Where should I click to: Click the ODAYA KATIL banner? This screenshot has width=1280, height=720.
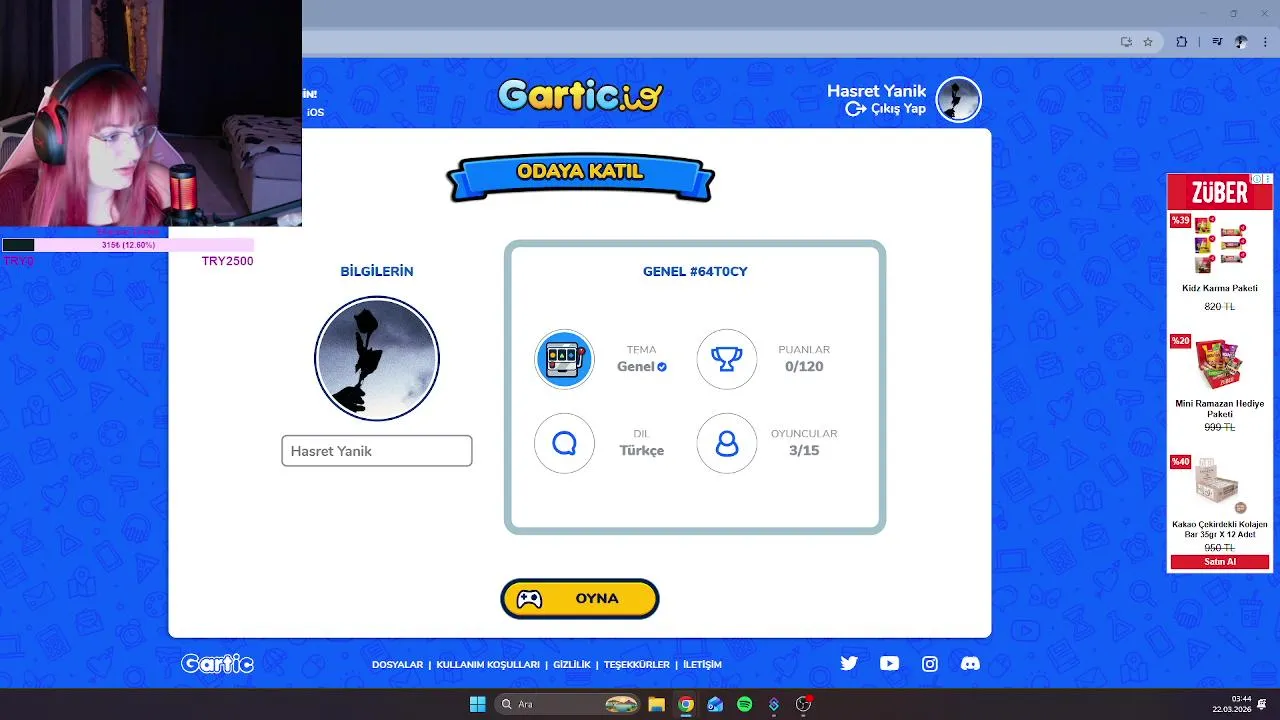click(x=580, y=177)
